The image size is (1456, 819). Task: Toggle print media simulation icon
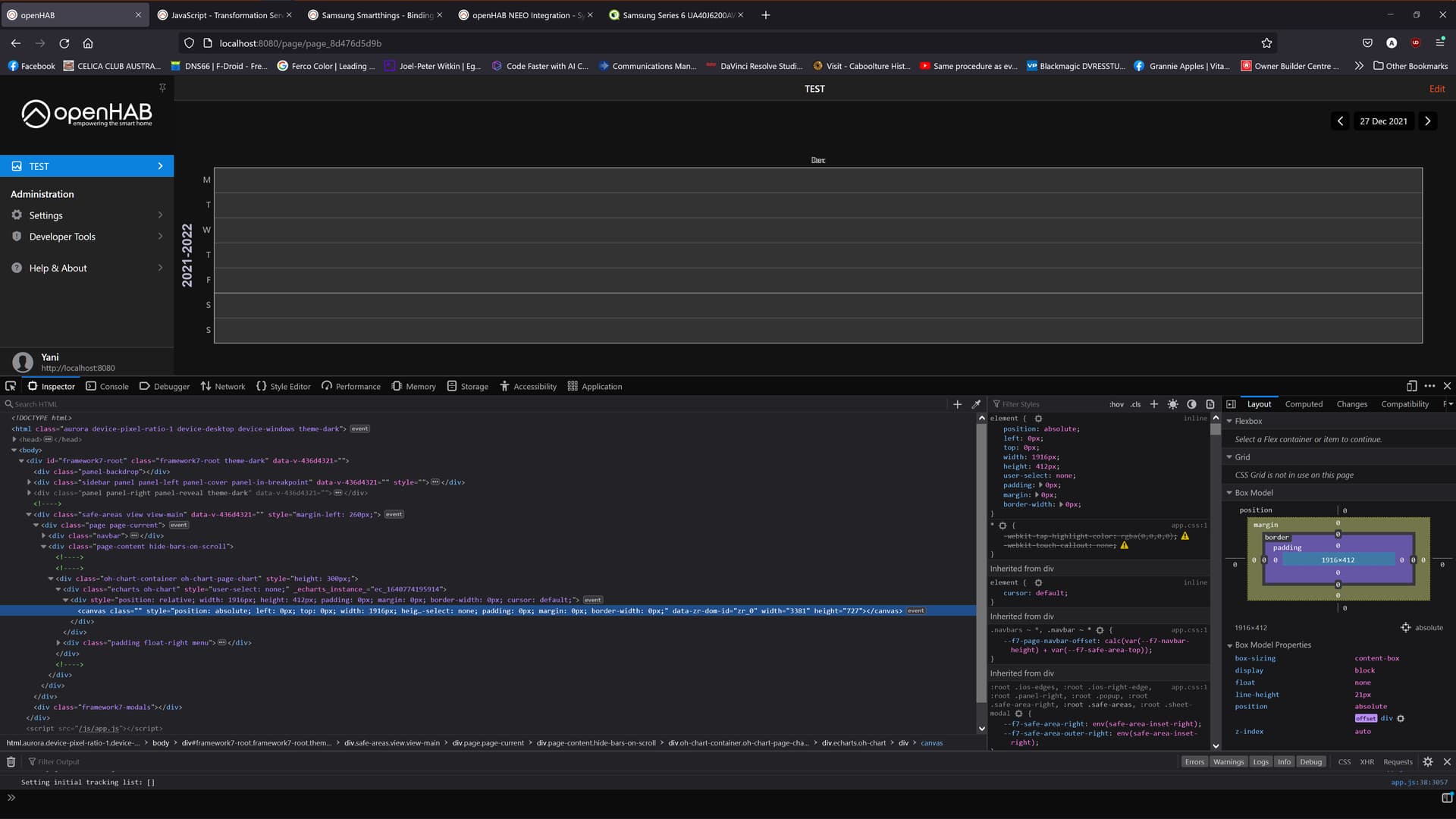tap(1210, 404)
